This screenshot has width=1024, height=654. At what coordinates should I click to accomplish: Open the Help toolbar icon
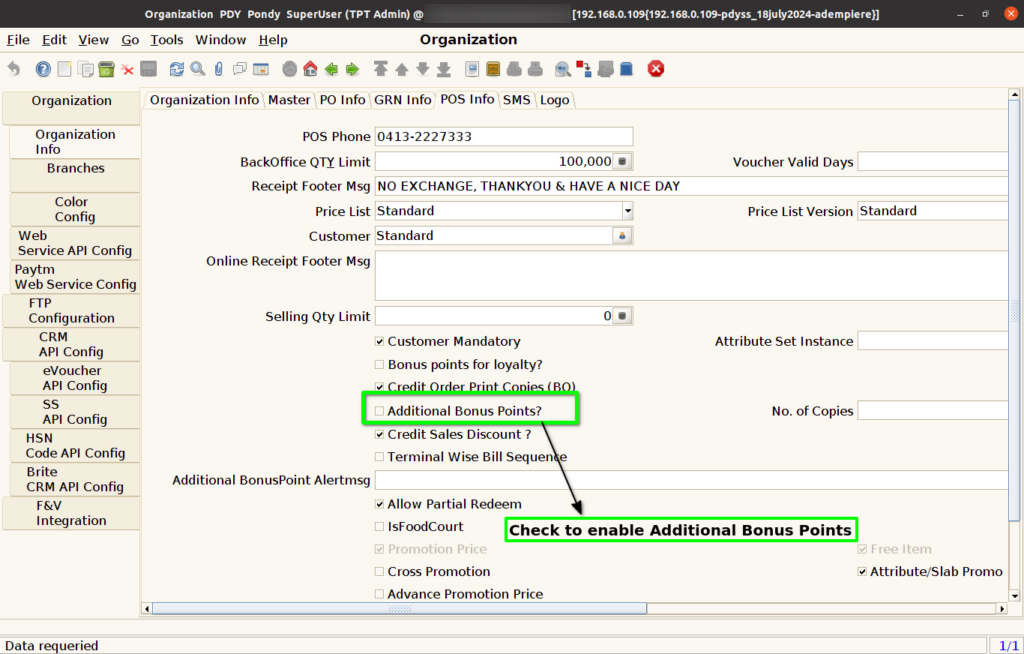(x=43, y=69)
